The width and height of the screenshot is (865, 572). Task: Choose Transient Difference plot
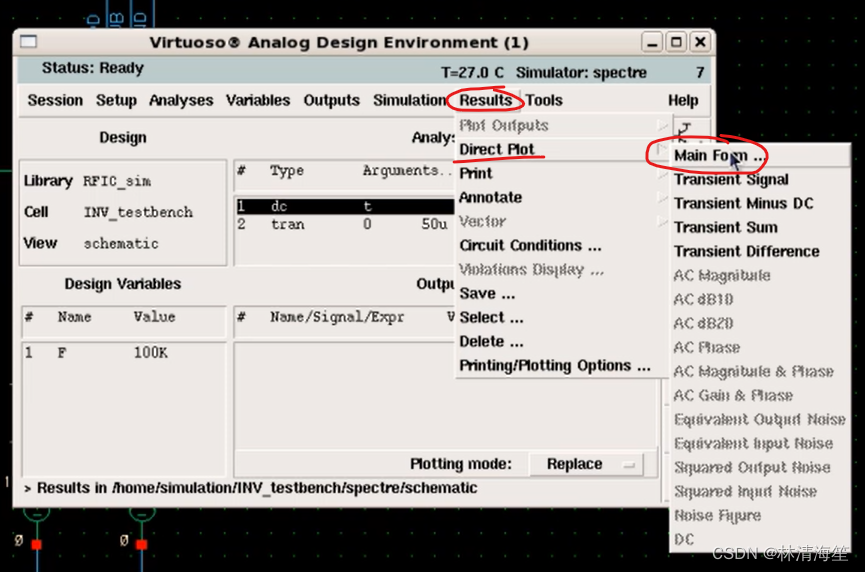(760, 252)
